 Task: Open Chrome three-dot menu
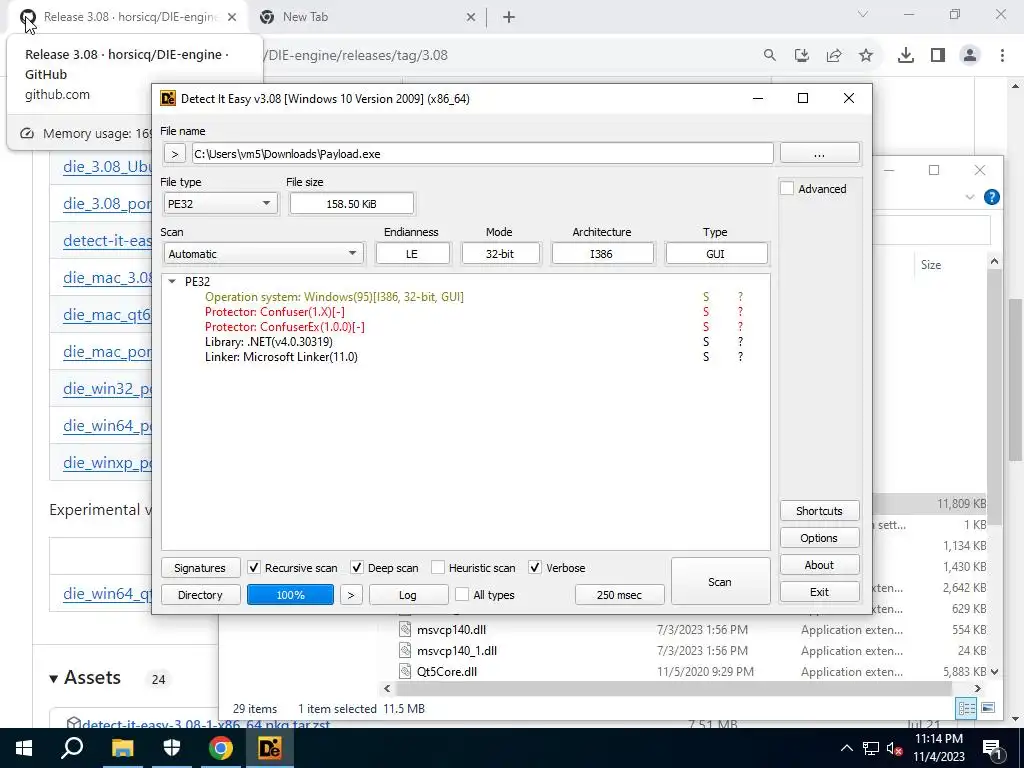coord(1002,56)
